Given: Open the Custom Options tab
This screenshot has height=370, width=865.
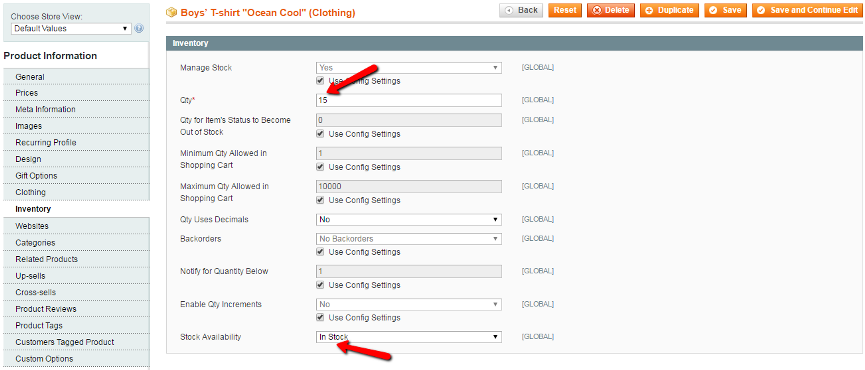Looking at the screenshot, I should tap(76, 359).
